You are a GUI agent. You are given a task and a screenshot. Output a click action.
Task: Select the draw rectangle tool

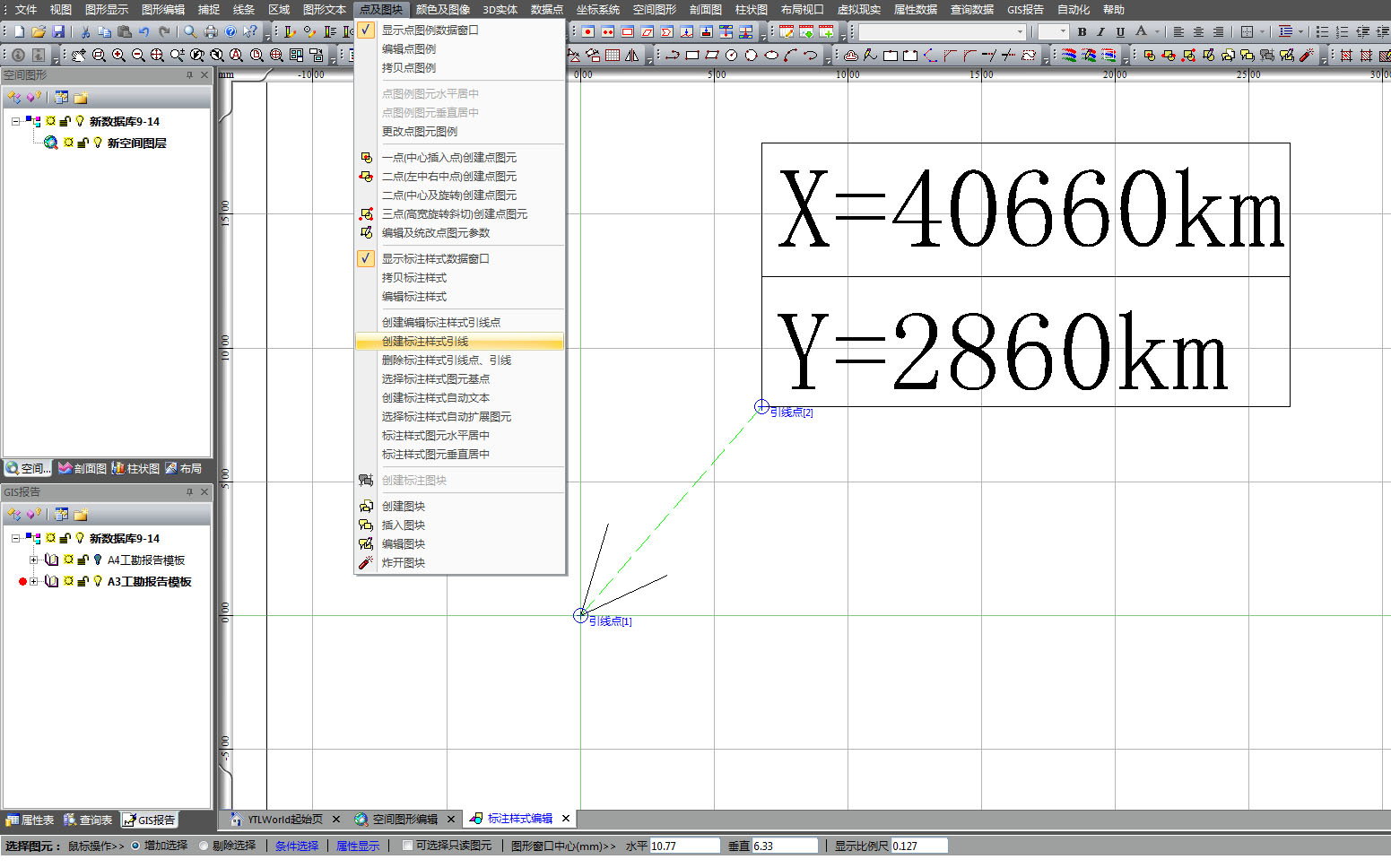click(692, 55)
